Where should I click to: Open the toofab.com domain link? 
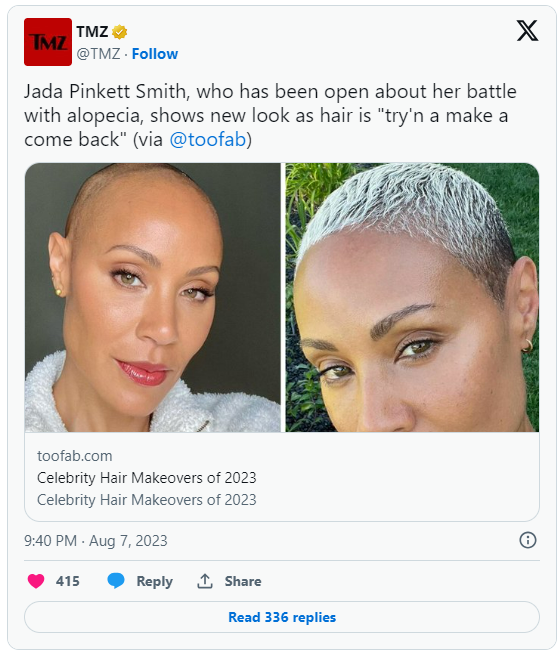(74, 456)
